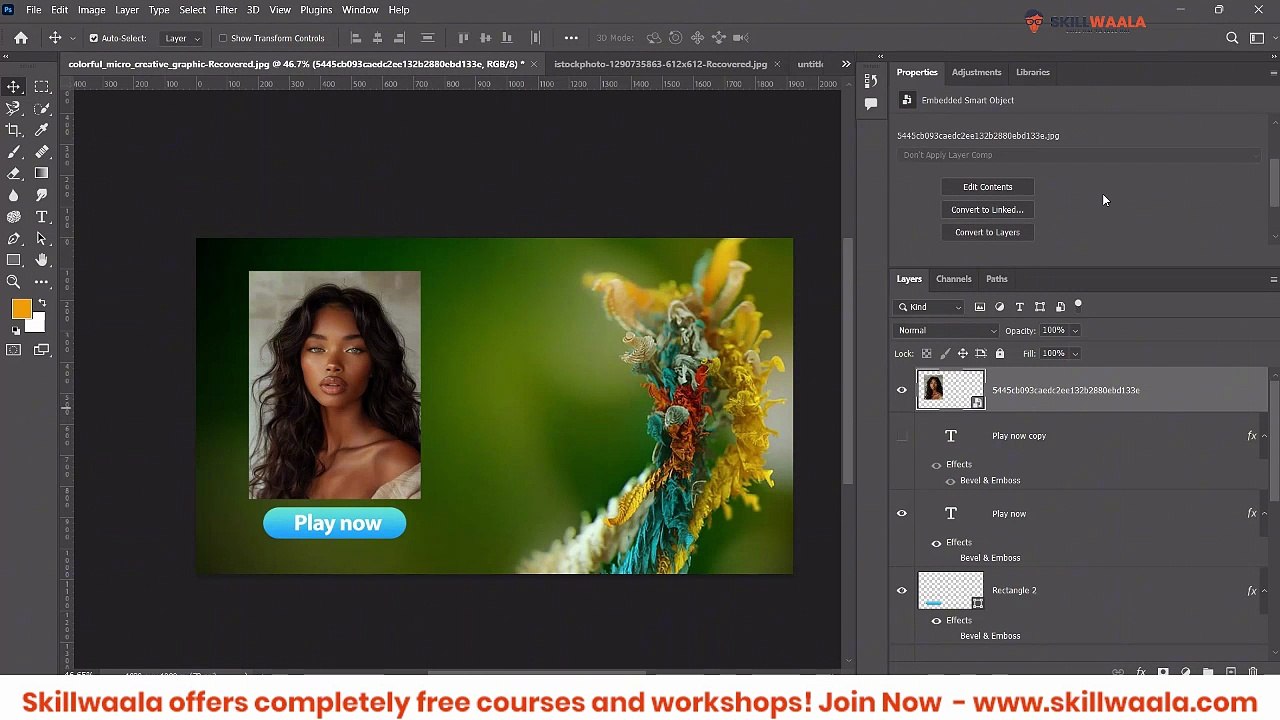
Task: Click the orange foreground color swatch
Action: tap(21, 310)
